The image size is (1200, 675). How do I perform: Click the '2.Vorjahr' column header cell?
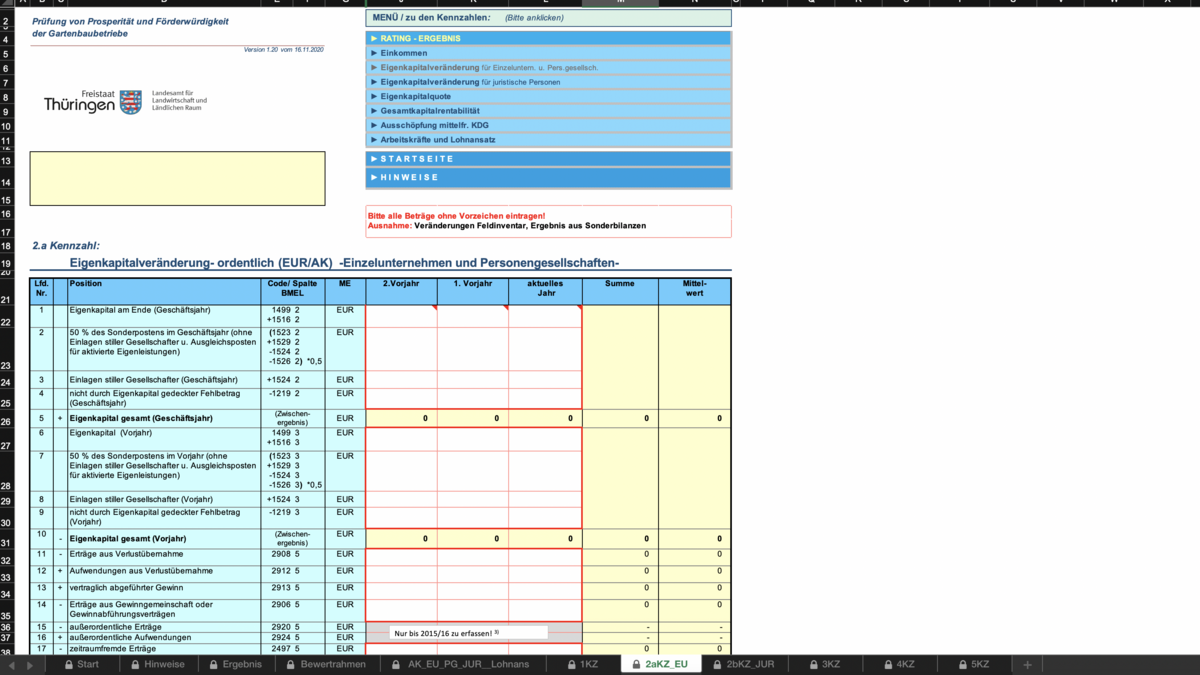click(401, 291)
